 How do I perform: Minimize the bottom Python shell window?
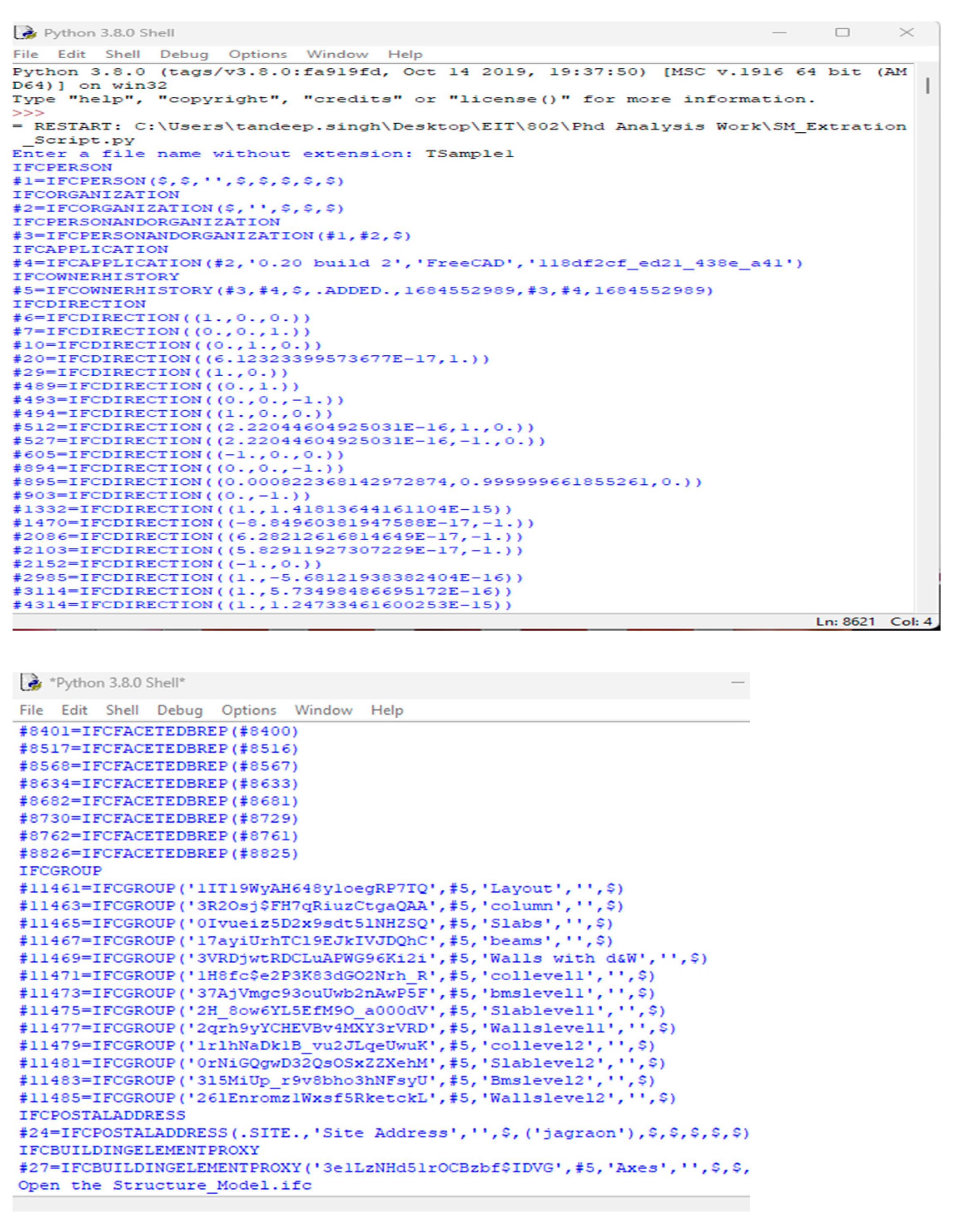pyautogui.click(x=738, y=682)
